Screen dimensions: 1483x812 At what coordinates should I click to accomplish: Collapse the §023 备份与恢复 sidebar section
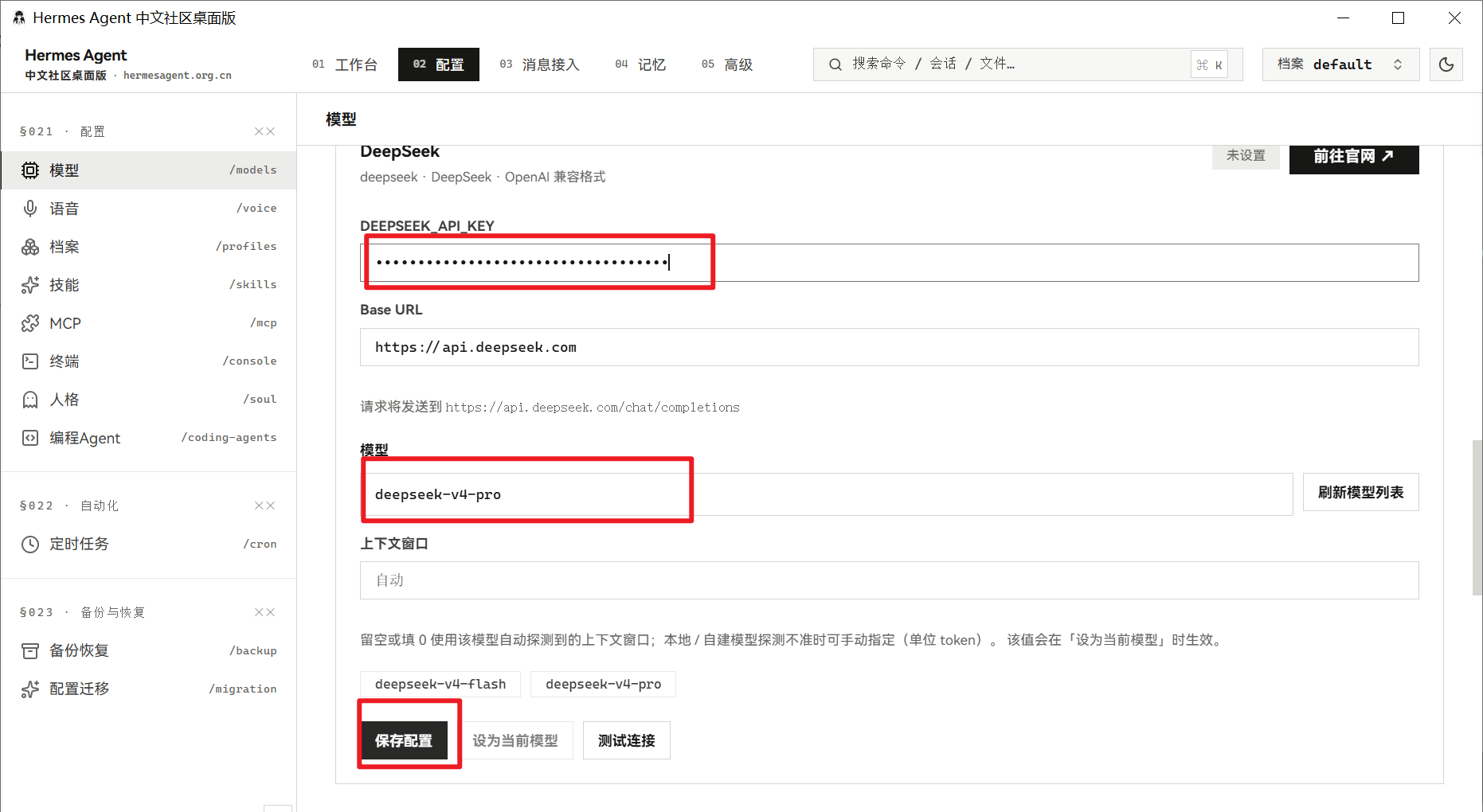265,612
